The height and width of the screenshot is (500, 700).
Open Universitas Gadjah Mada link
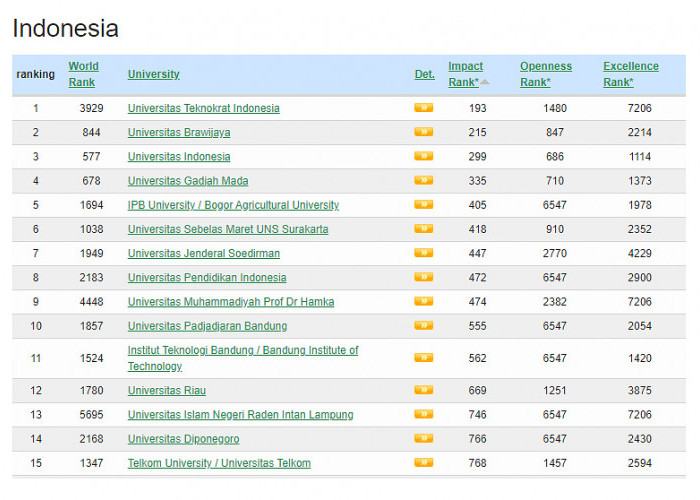click(188, 181)
